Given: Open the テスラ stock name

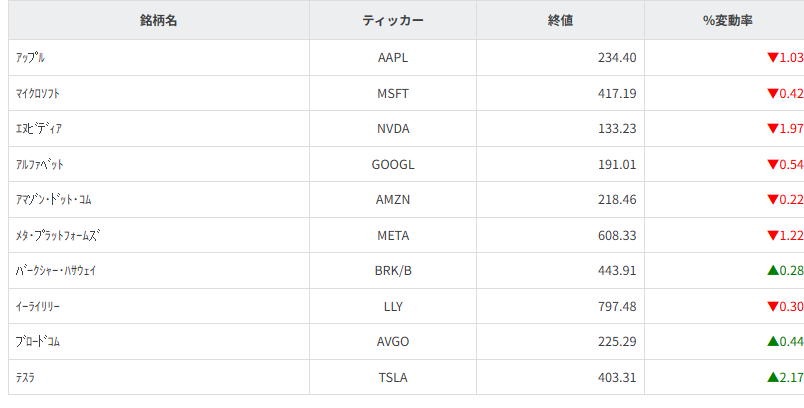Looking at the screenshot, I should [27, 378].
